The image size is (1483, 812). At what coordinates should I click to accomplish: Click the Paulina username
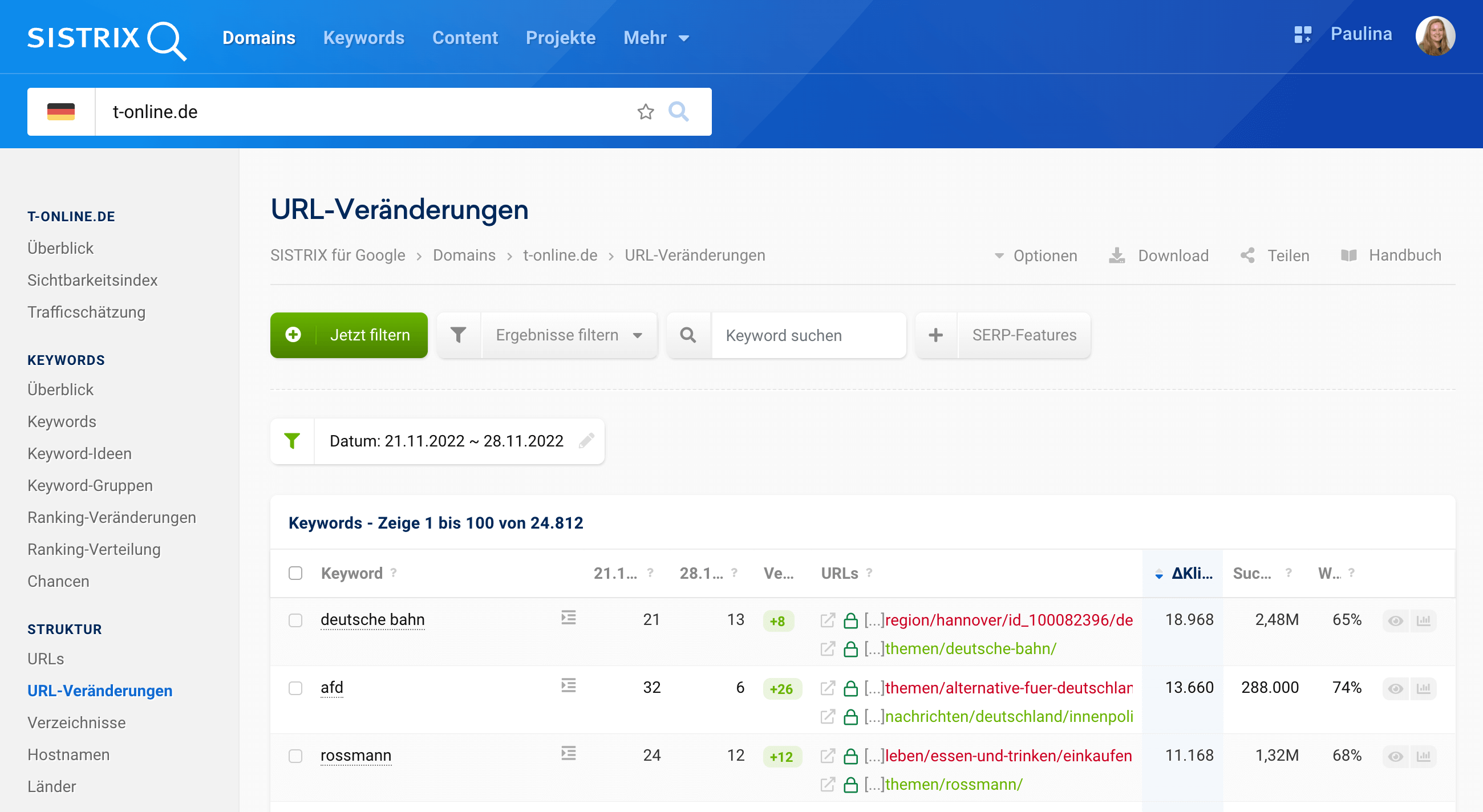pos(1361,34)
